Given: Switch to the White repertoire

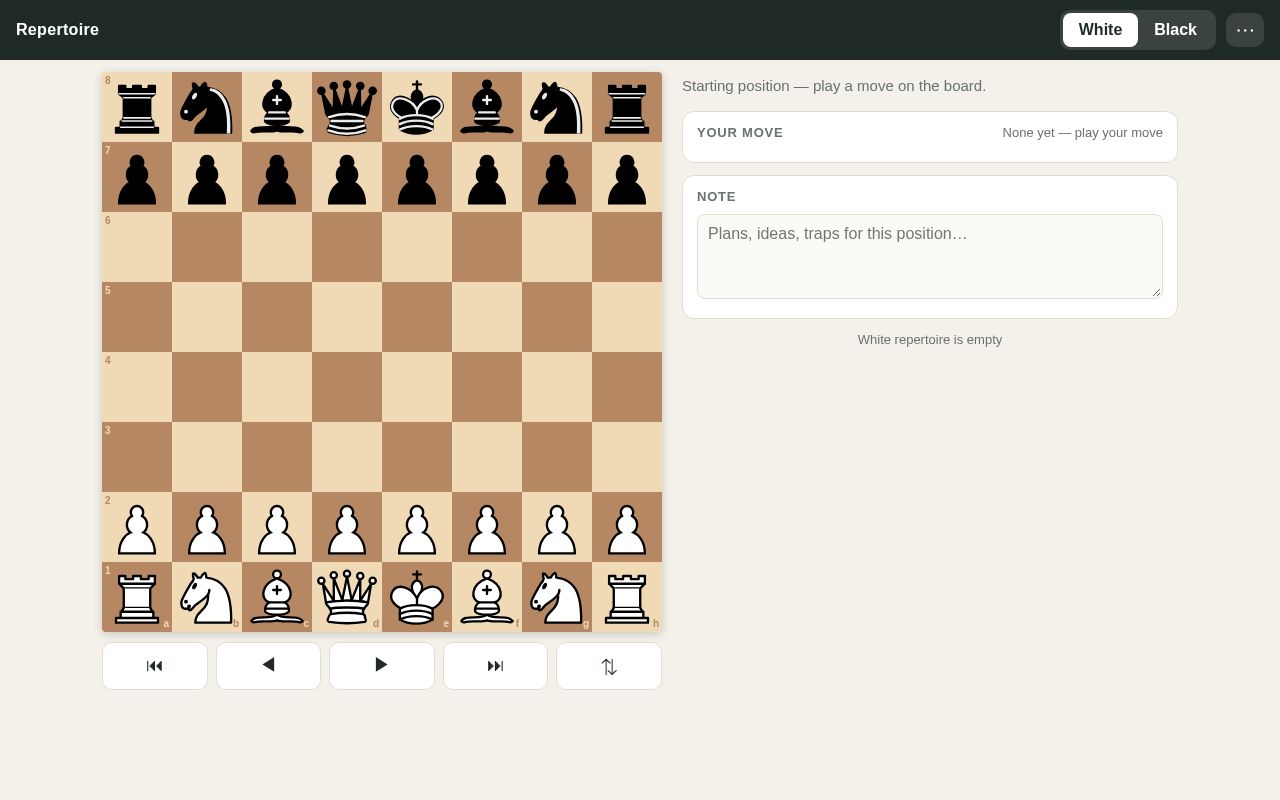Looking at the screenshot, I should (x=1100, y=30).
